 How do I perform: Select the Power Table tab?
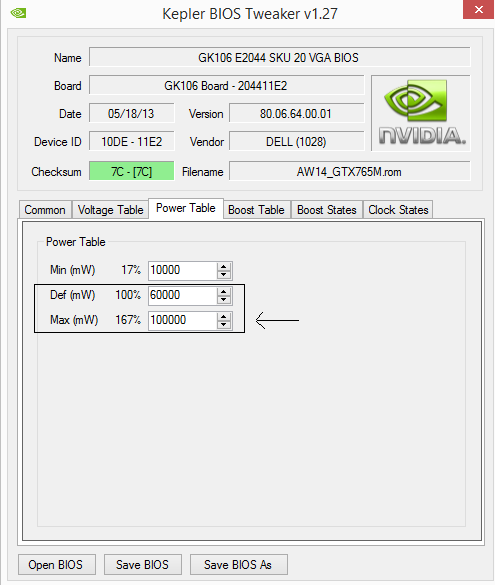click(186, 208)
